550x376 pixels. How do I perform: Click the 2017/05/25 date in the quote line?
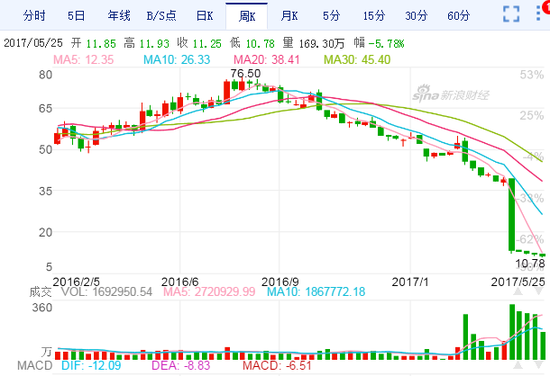33,43
